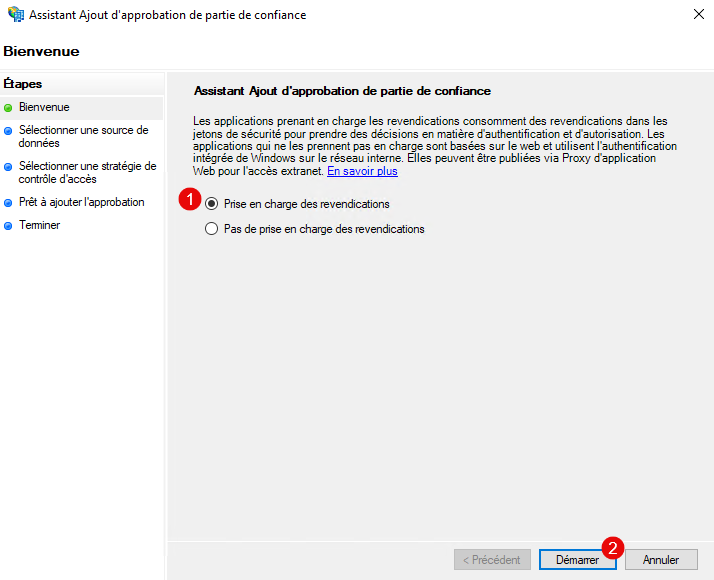Click the bullet beside Prêt à ajouter l'approbation
714x580 pixels.
9,202
